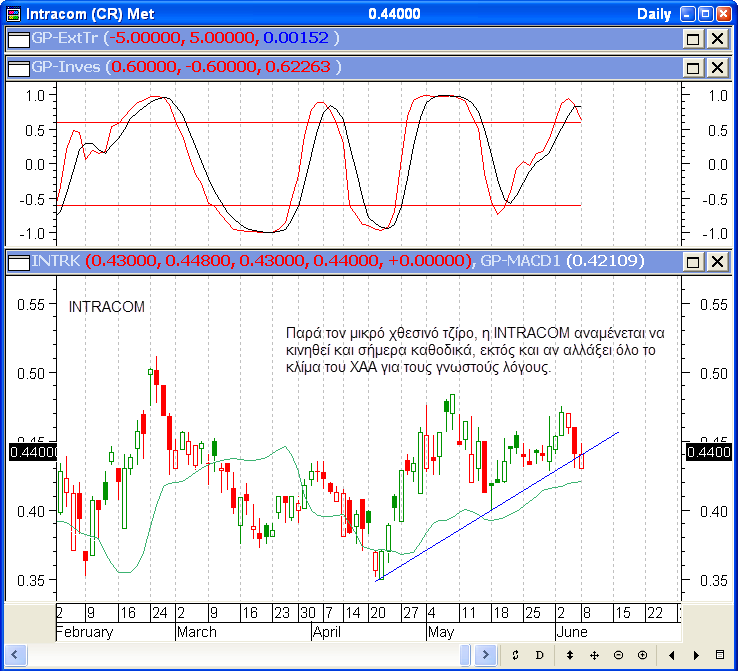738x671 pixels.
Task: Go to previous security with left triangle
Action: 672,655
